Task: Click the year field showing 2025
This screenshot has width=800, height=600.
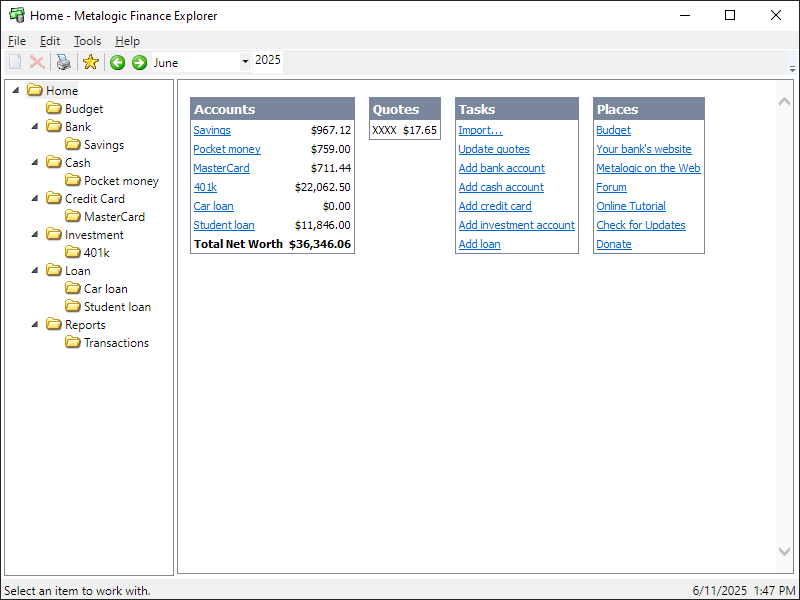Action: pos(268,61)
